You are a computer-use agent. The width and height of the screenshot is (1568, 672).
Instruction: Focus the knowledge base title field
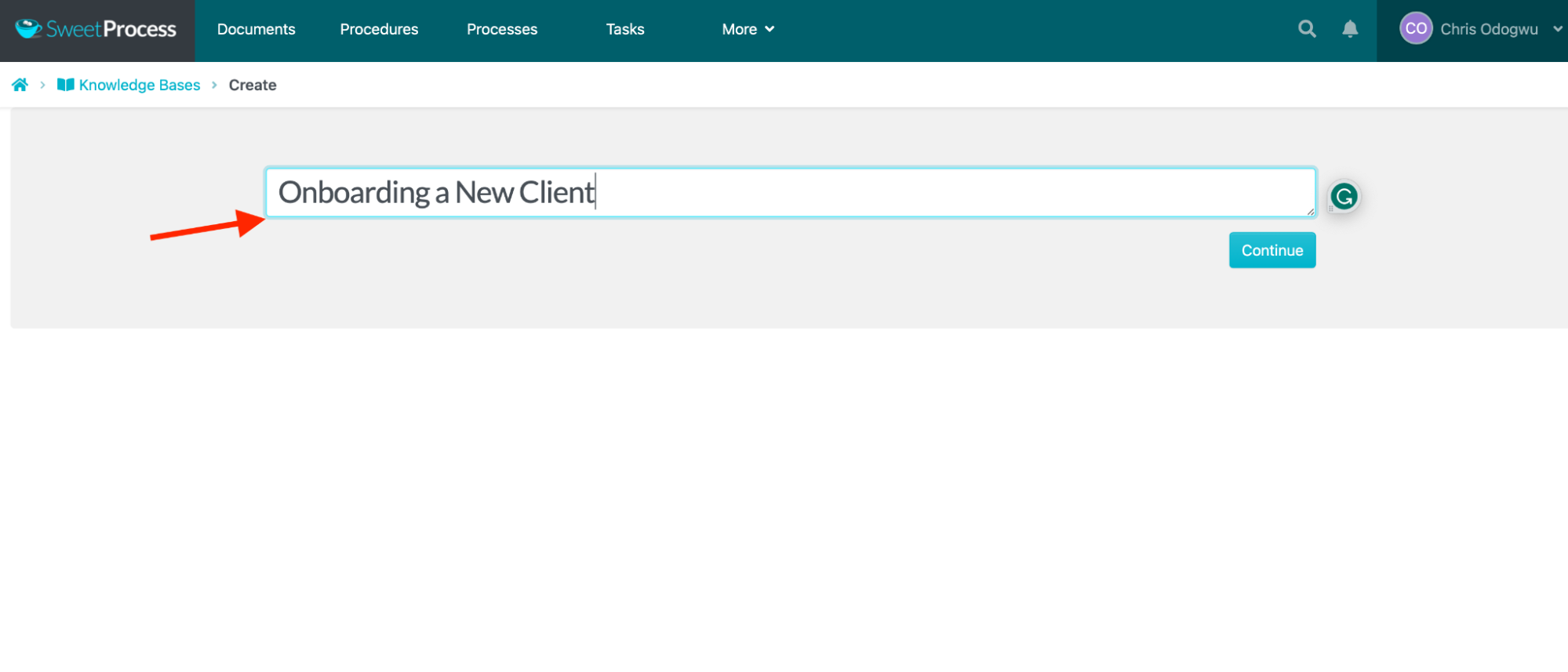click(x=791, y=192)
